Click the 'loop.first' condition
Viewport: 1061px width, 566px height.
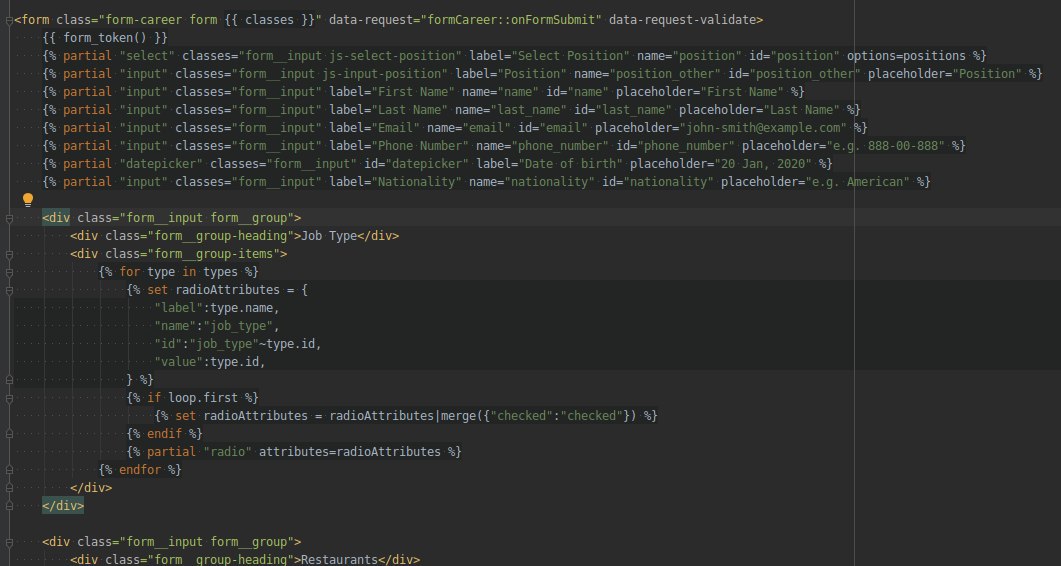203,398
